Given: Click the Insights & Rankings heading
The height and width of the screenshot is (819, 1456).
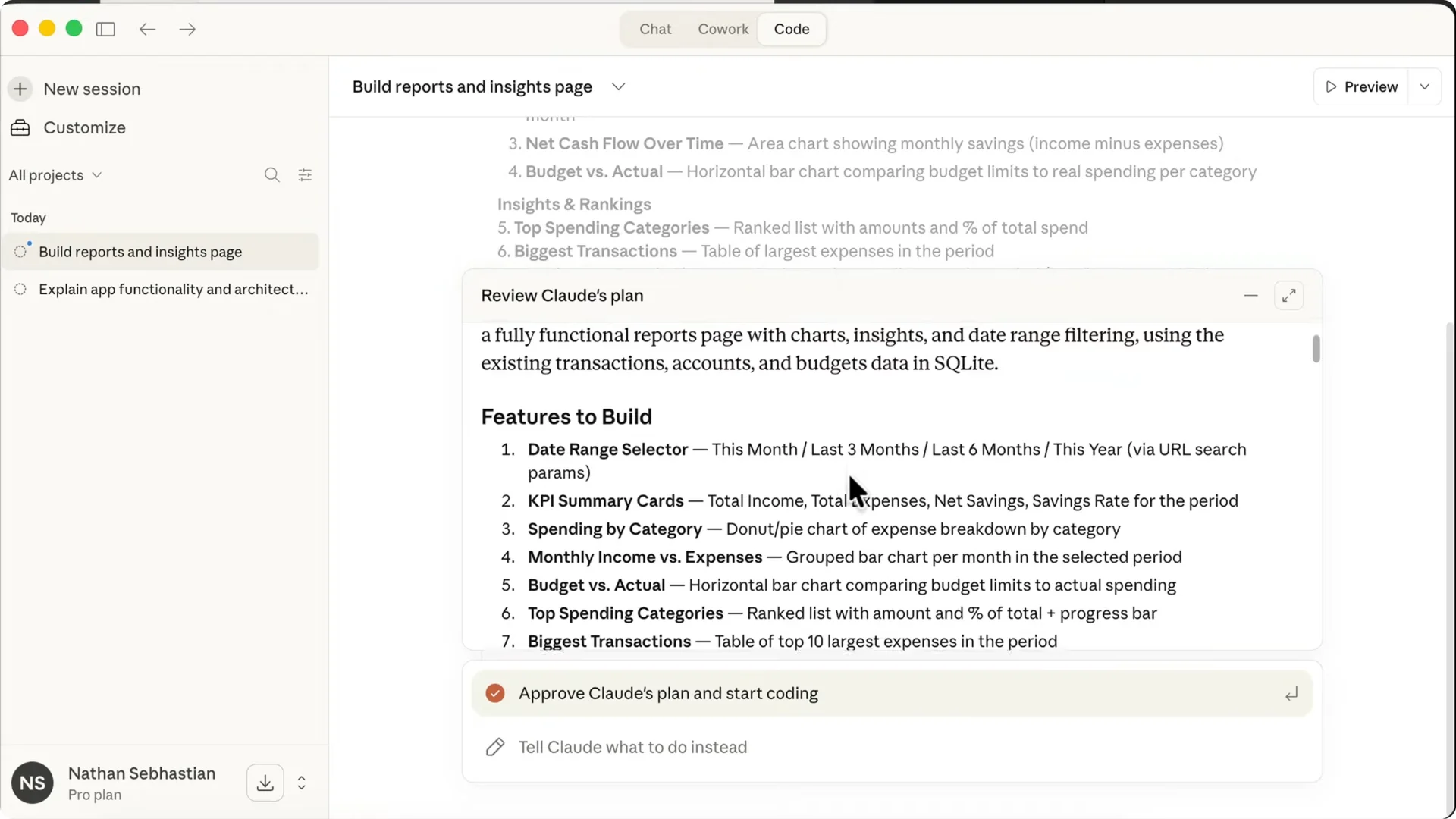Looking at the screenshot, I should pyautogui.click(x=574, y=204).
